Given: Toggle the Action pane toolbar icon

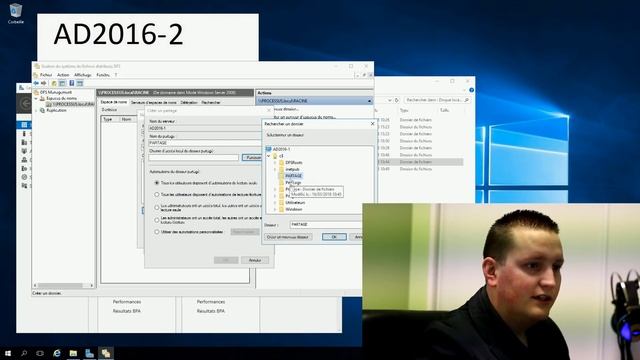Looking at the screenshot, I should 80,83.
